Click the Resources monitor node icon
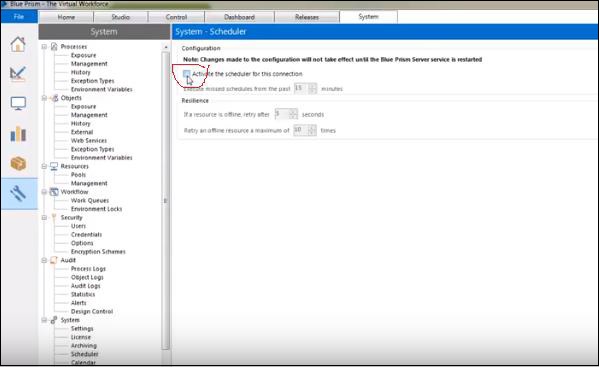Viewport: 599px width, 367px height. click(54, 166)
